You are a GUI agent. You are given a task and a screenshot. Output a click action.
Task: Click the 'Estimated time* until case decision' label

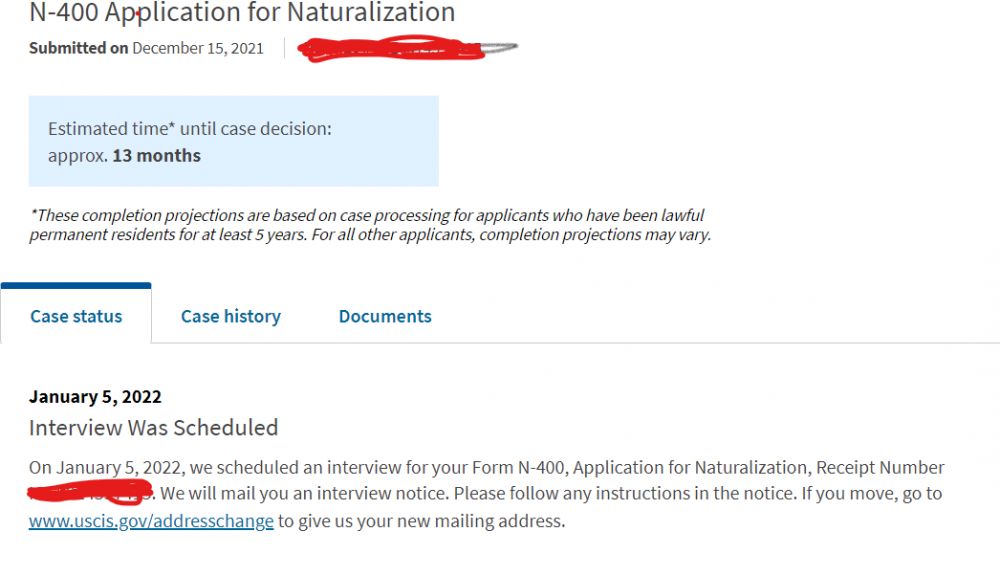[x=190, y=129]
